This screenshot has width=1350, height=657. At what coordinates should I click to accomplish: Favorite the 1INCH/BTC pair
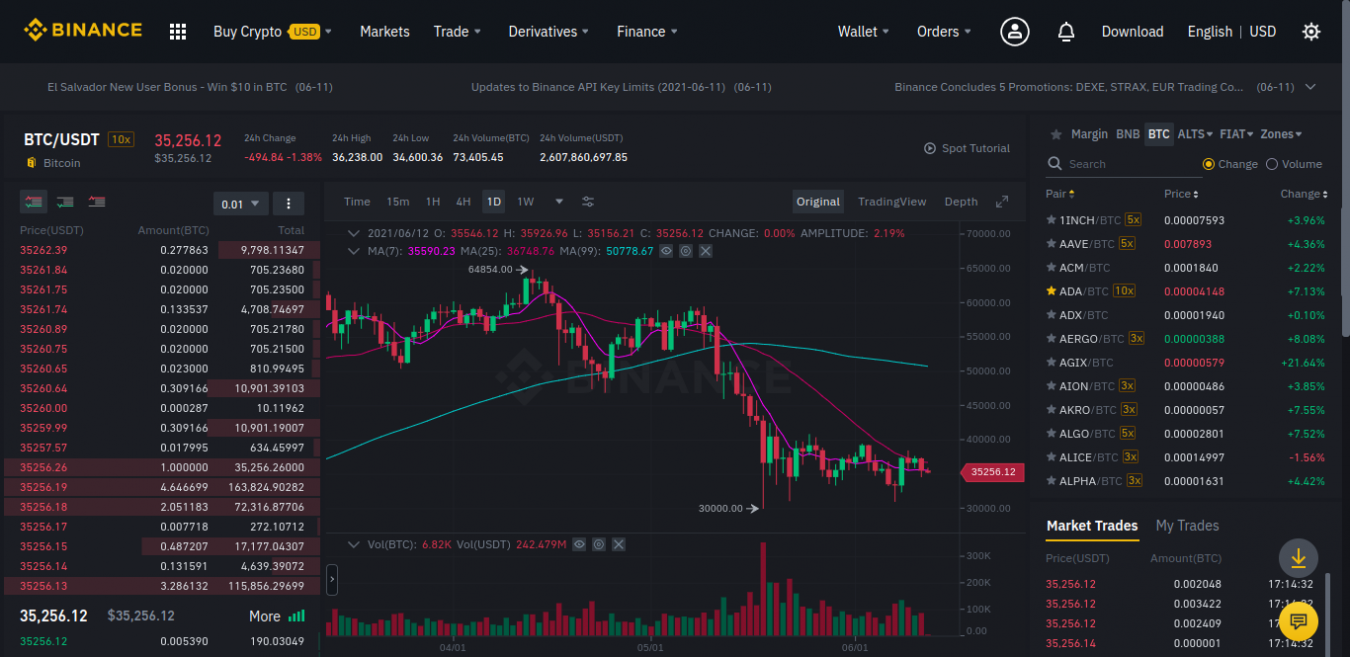pyautogui.click(x=1051, y=220)
